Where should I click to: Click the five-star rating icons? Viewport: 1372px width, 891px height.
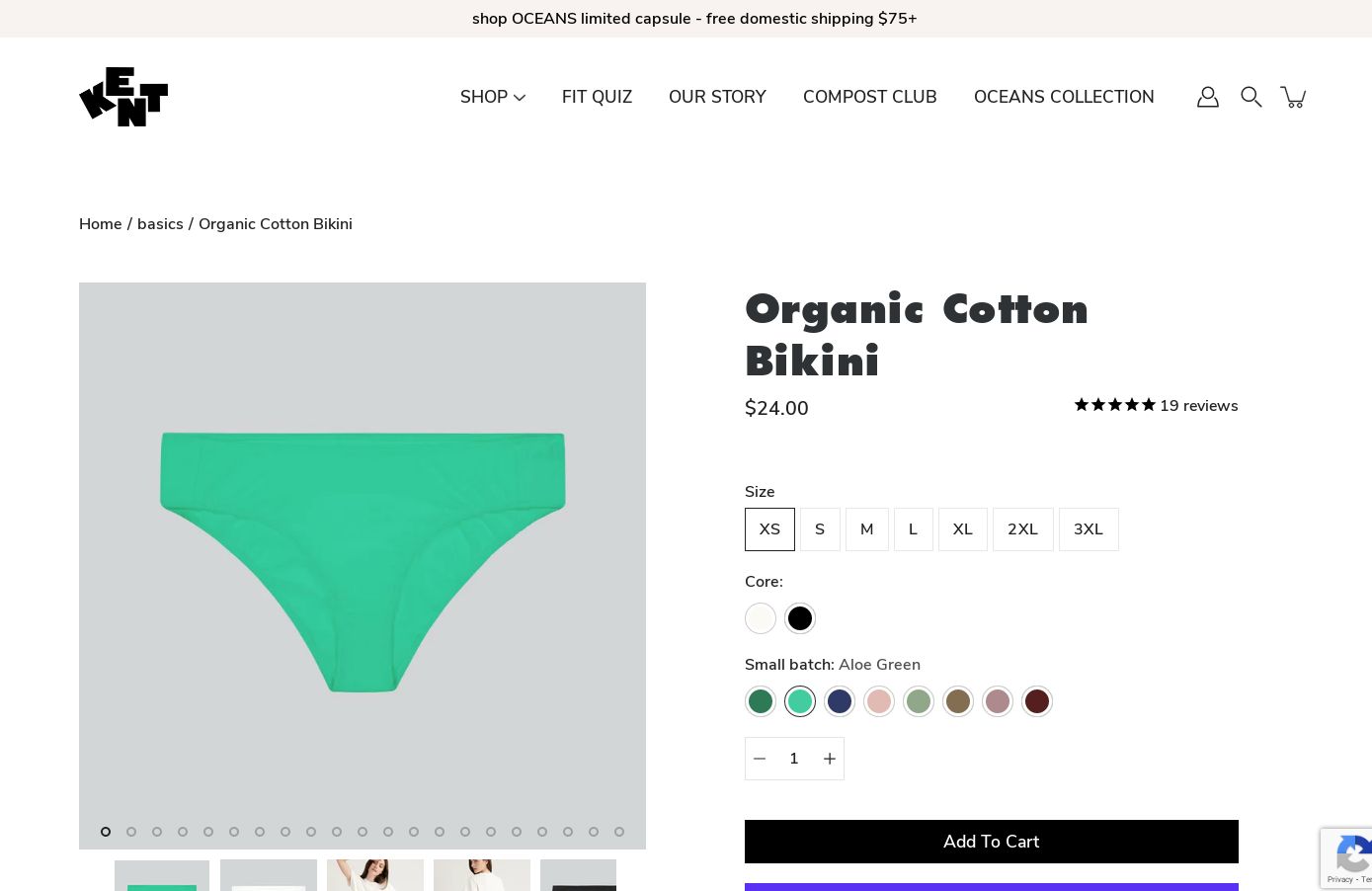click(x=1114, y=405)
